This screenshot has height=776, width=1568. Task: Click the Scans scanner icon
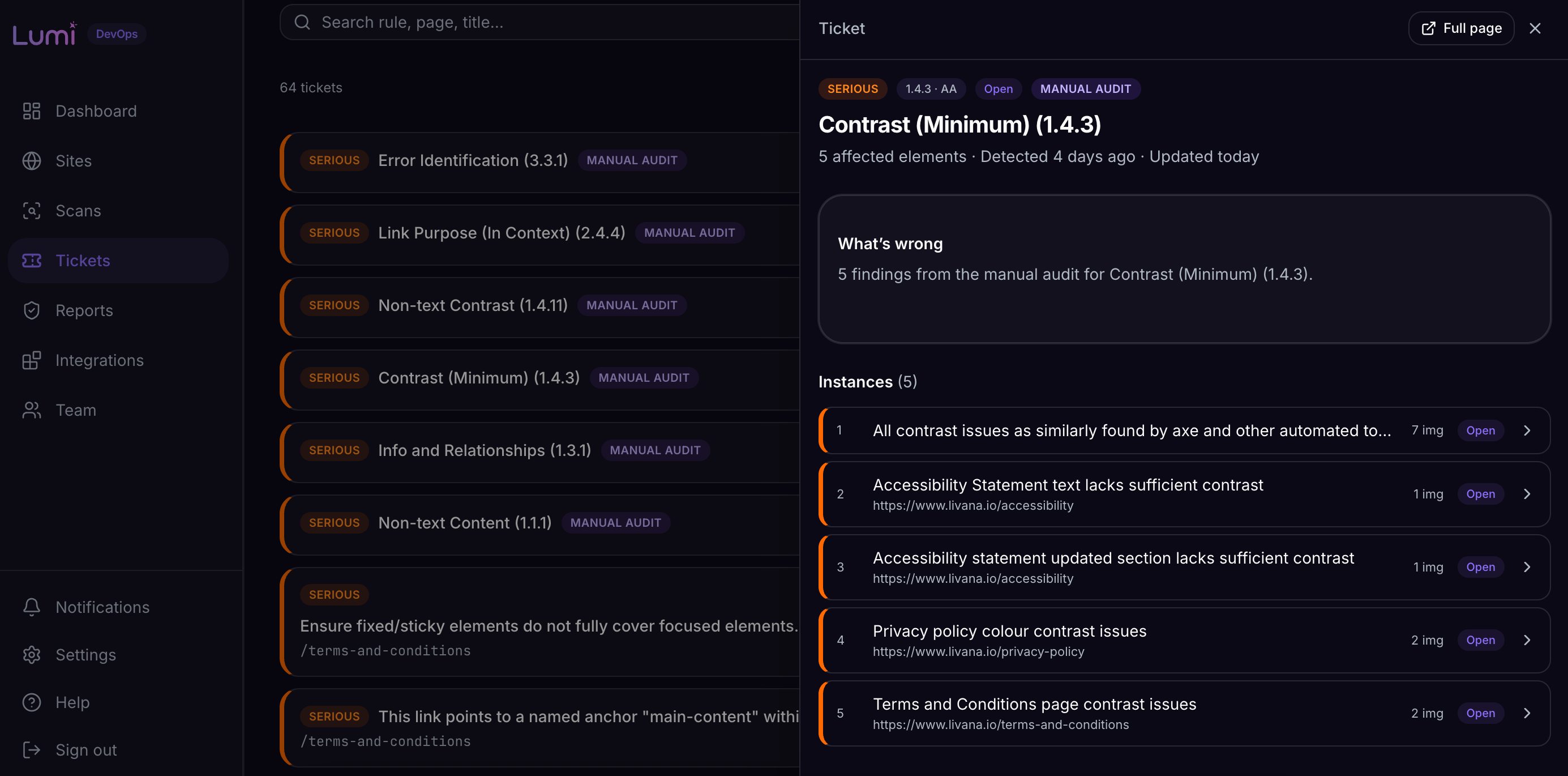coord(32,211)
